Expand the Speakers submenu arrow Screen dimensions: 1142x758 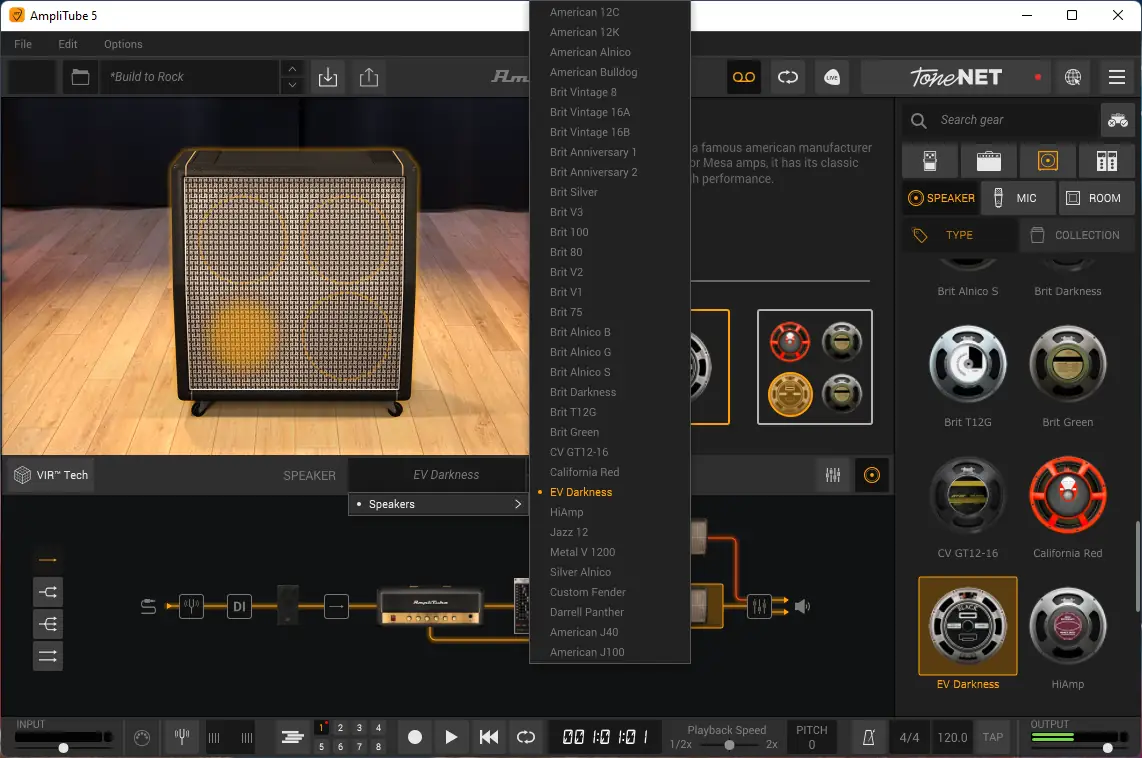point(518,504)
